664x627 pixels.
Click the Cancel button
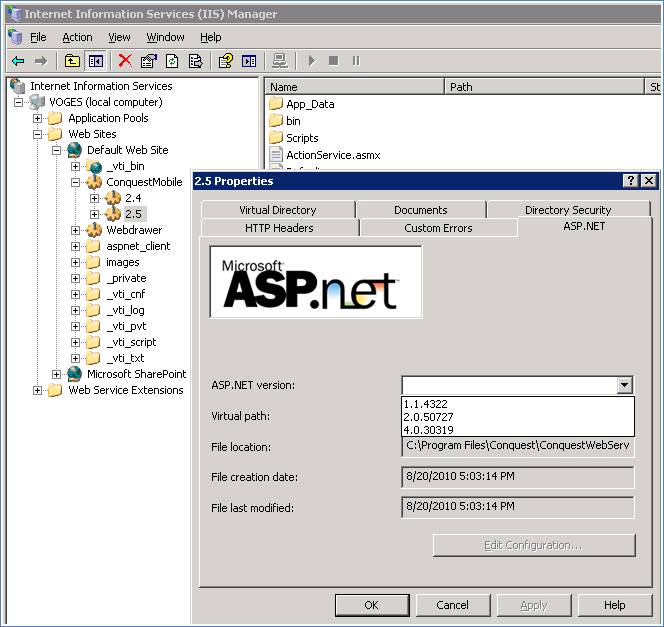click(x=452, y=605)
